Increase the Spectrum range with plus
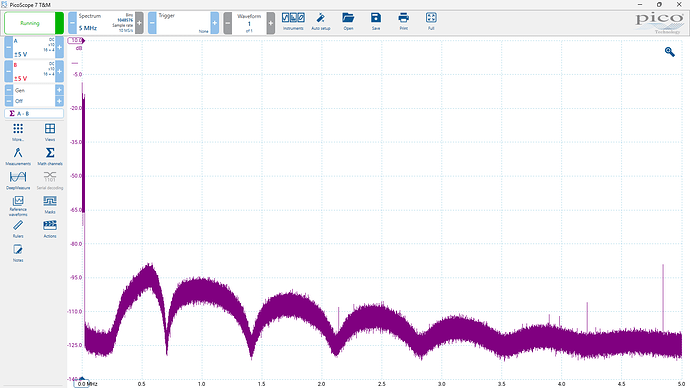The width and height of the screenshot is (690, 388). (139, 23)
